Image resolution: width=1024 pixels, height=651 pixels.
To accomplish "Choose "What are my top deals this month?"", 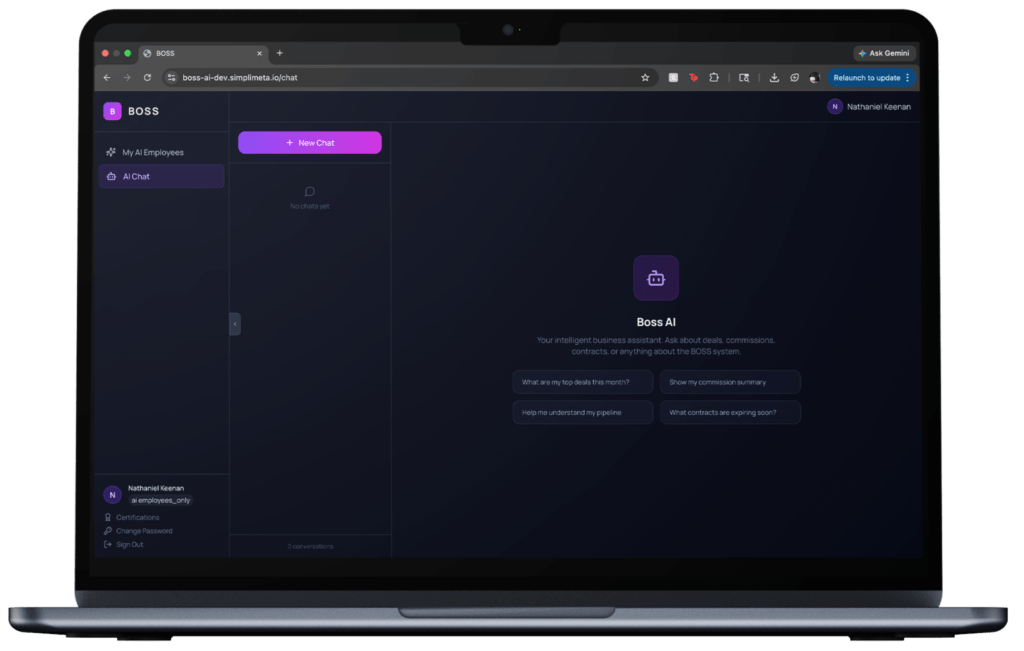I will 582,382.
